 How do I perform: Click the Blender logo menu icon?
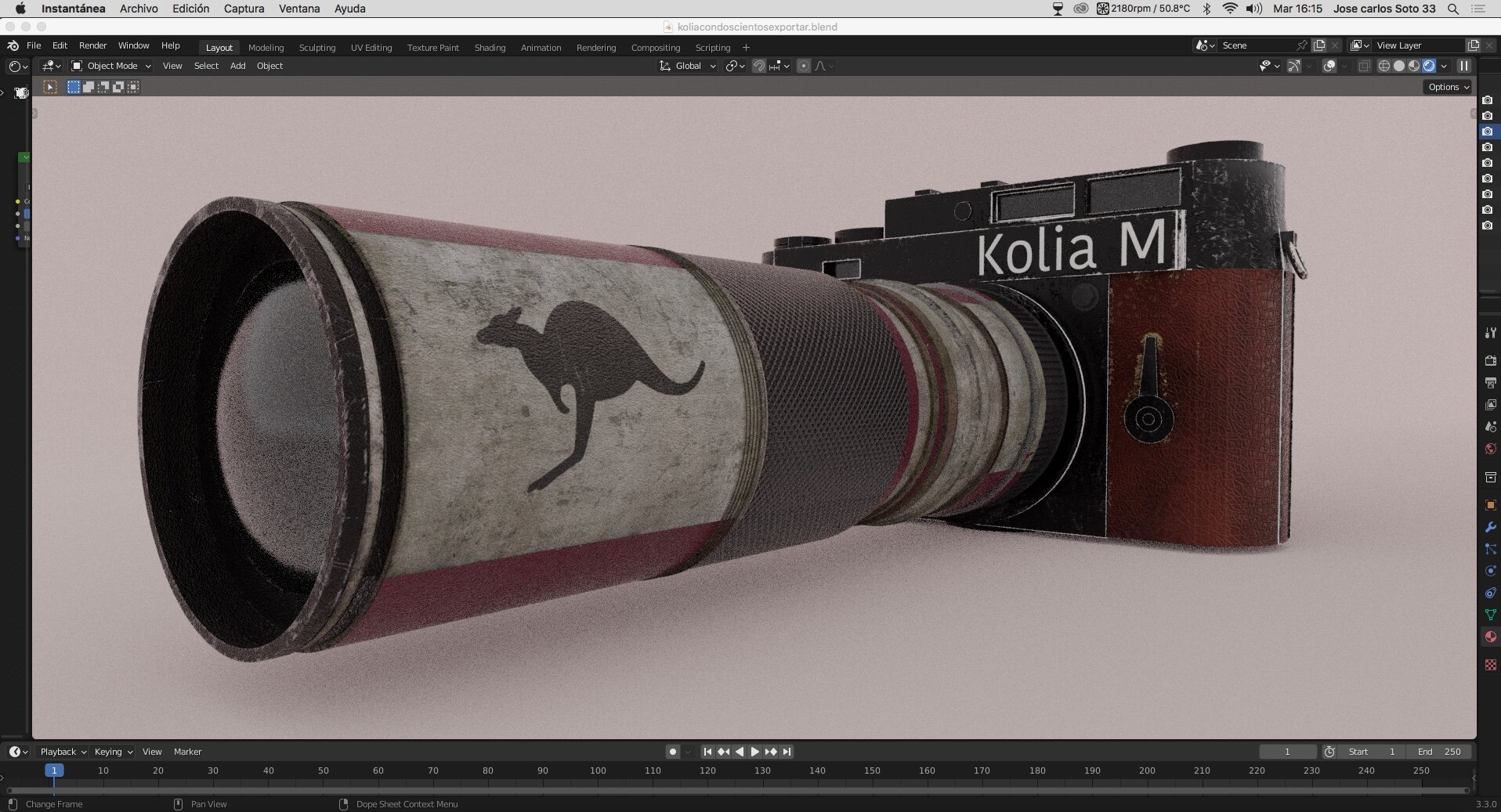coord(13,45)
